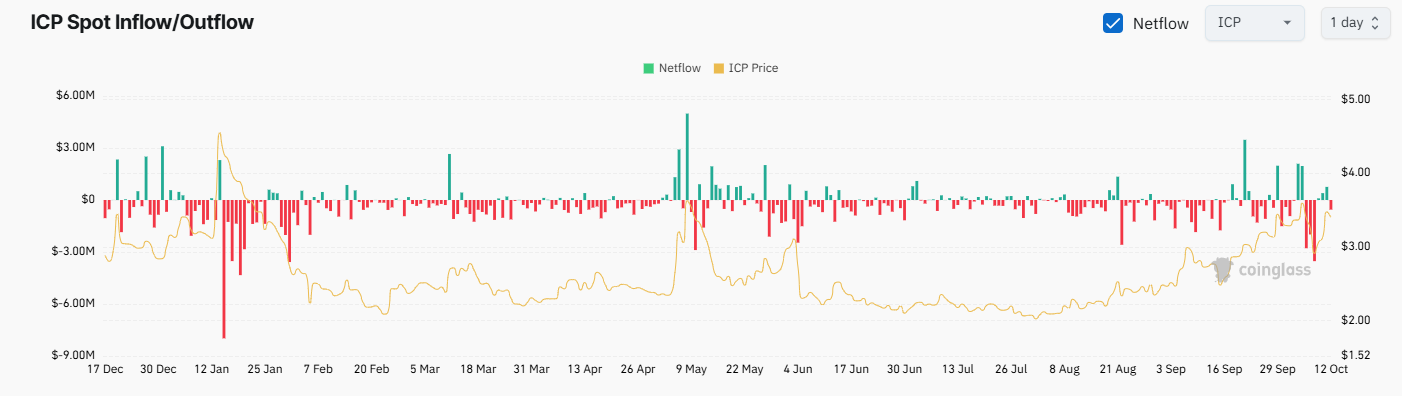1402x396 pixels.
Task: Select the 22 May date label
Action: (x=744, y=369)
